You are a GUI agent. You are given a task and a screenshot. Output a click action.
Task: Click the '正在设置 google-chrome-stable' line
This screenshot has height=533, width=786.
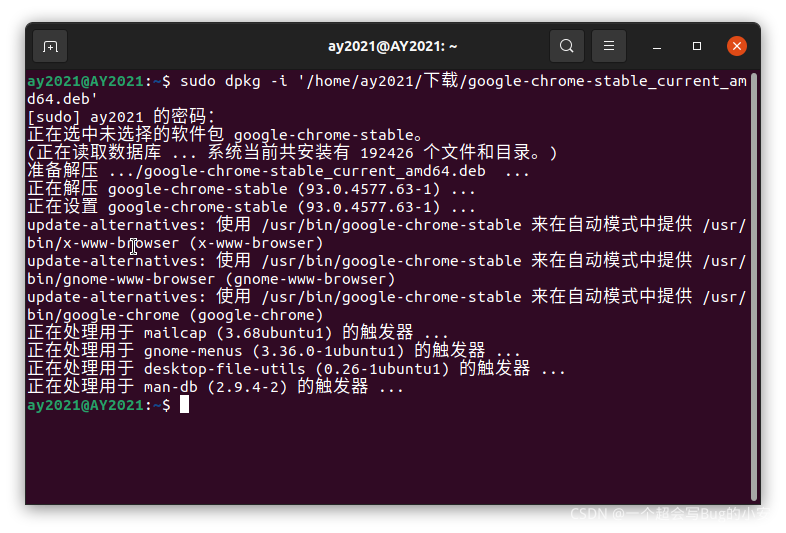point(251,207)
